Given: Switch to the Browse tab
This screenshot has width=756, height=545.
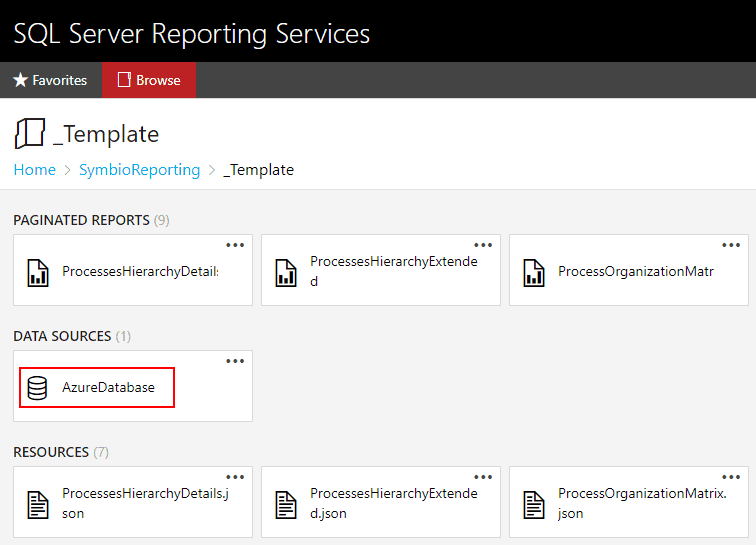Looking at the screenshot, I should click(148, 80).
